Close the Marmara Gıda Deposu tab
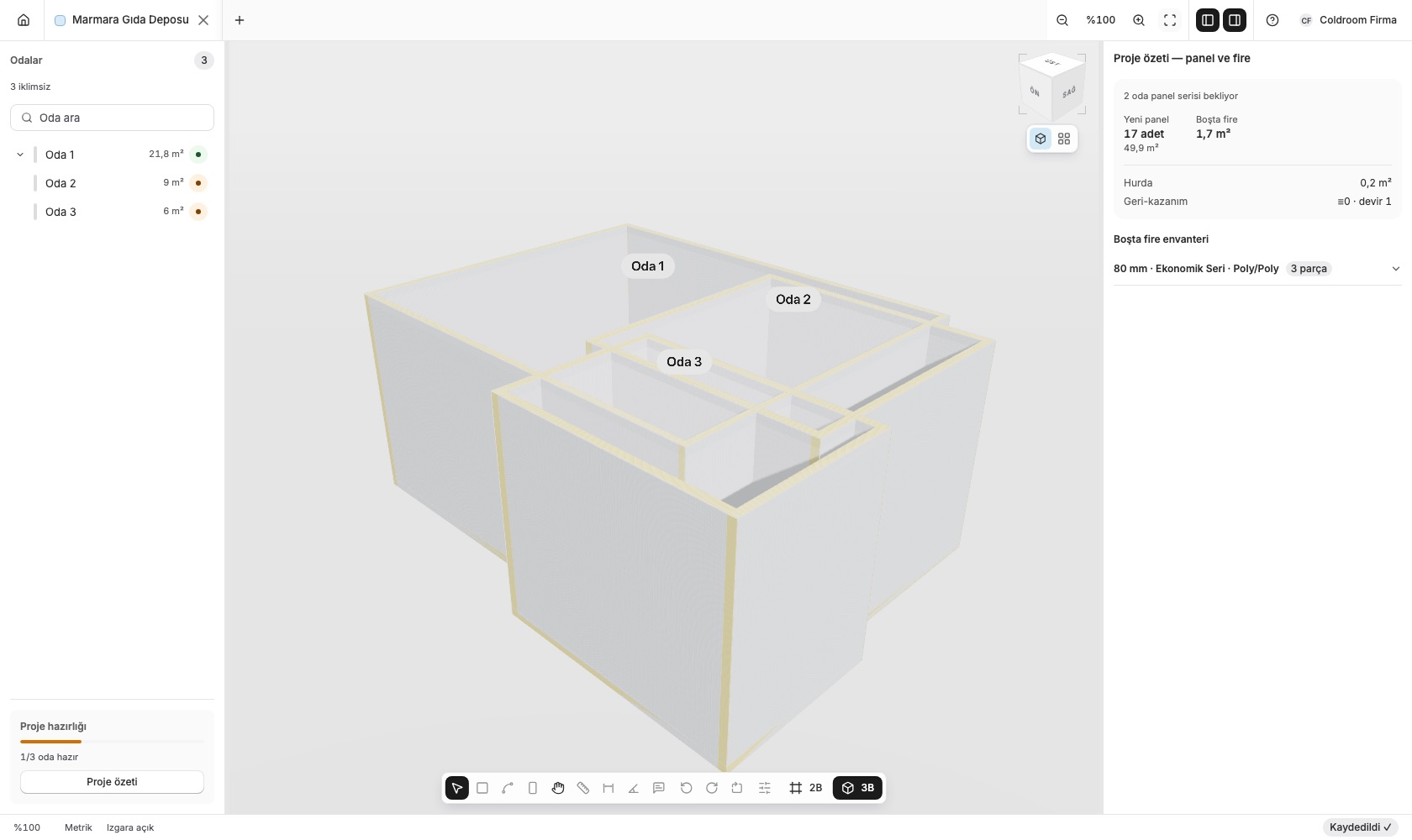 click(x=203, y=20)
